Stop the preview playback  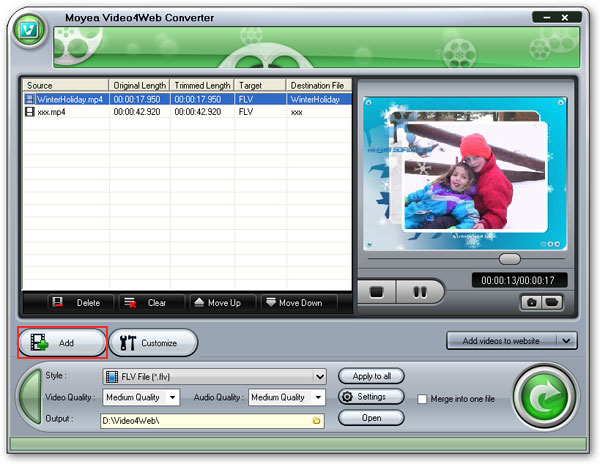click(377, 292)
